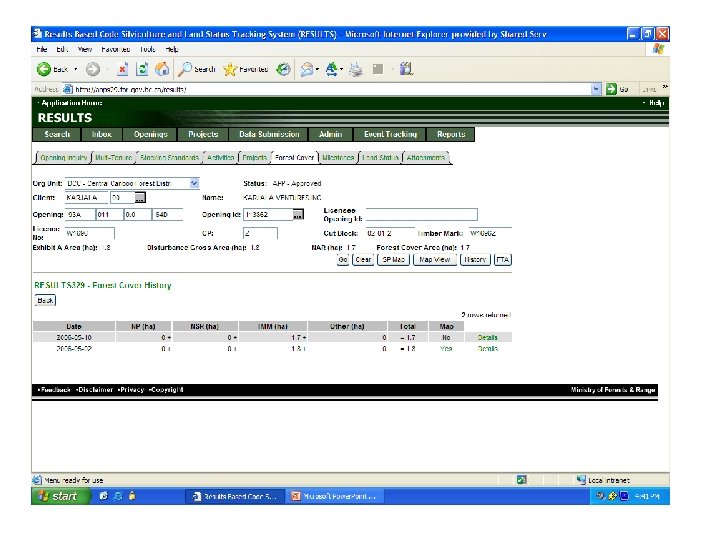The width and height of the screenshot is (720, 540).
Task: Open the Projects navigation tab
Action: (x=203, y=134)
